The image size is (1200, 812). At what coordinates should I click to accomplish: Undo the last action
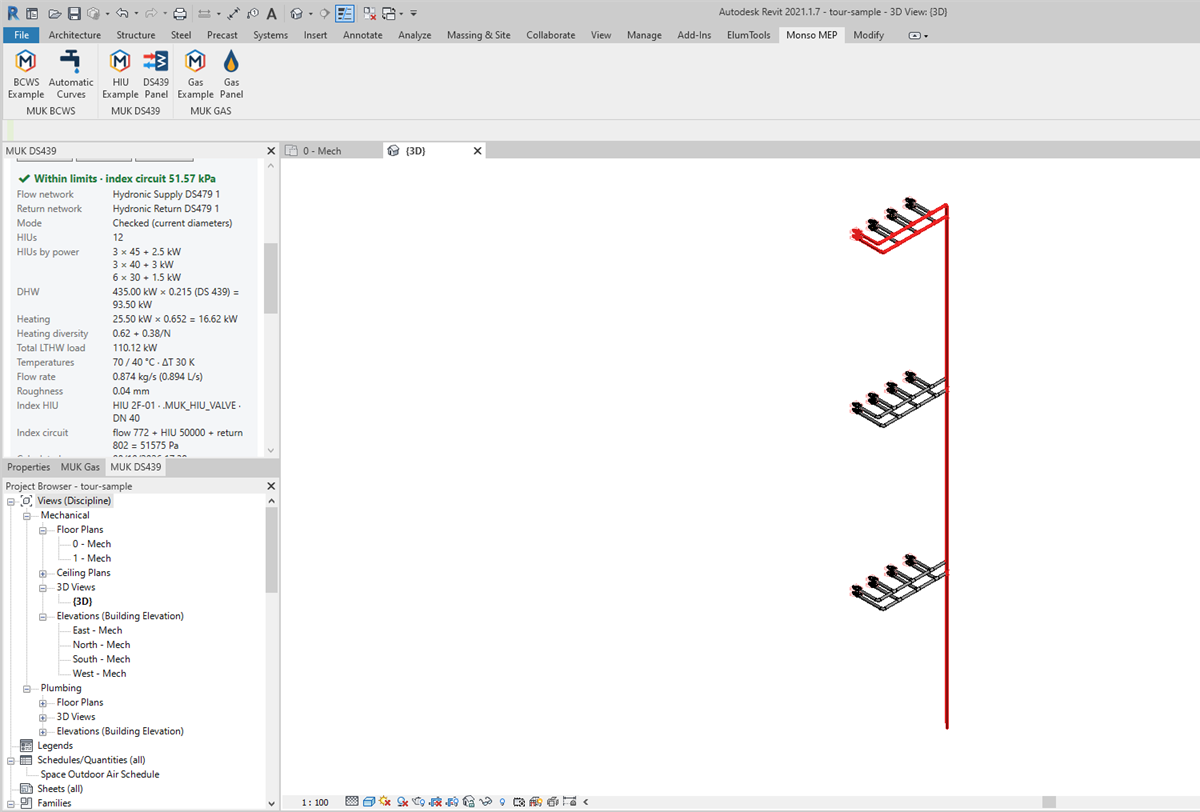click(122, 14)
